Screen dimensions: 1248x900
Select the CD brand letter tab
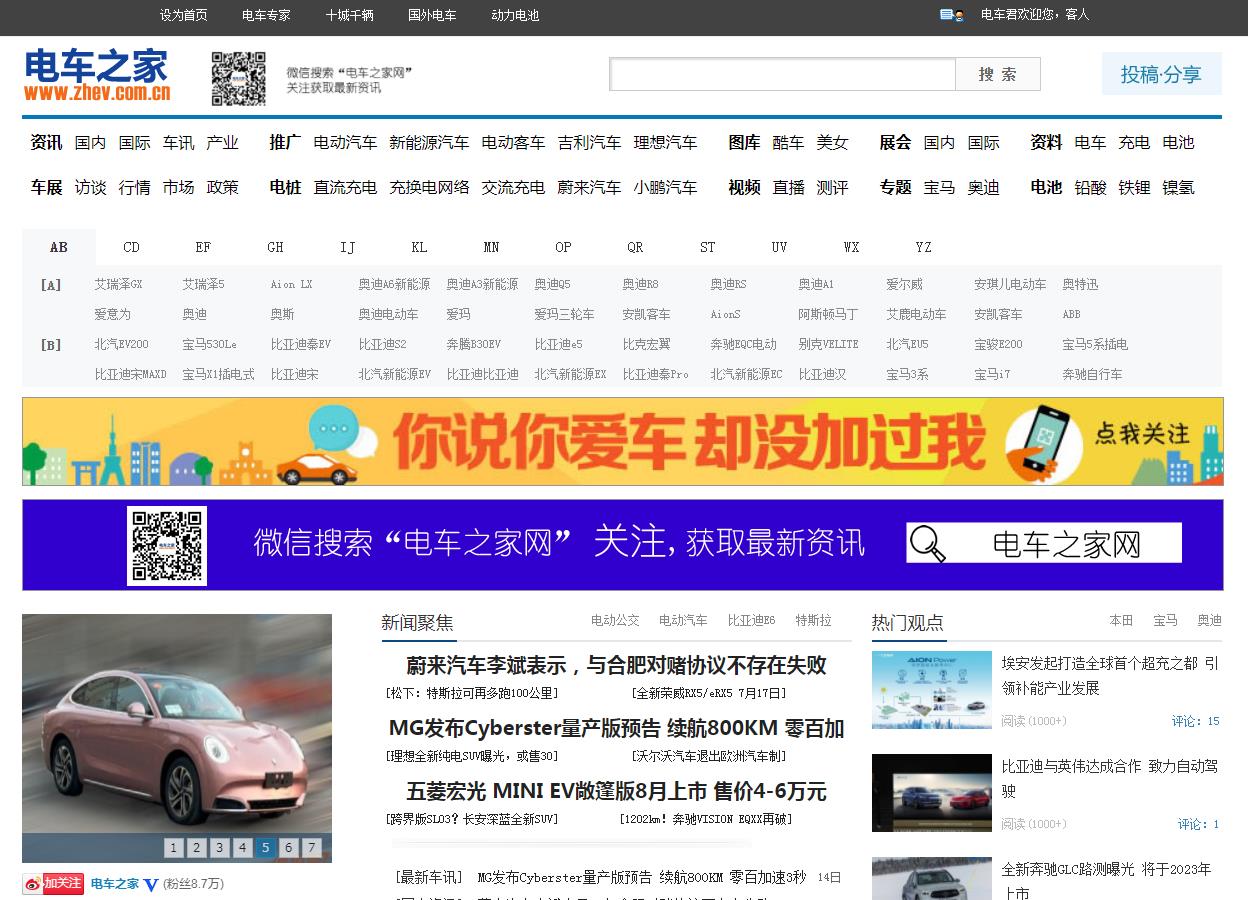click(131, 247)
